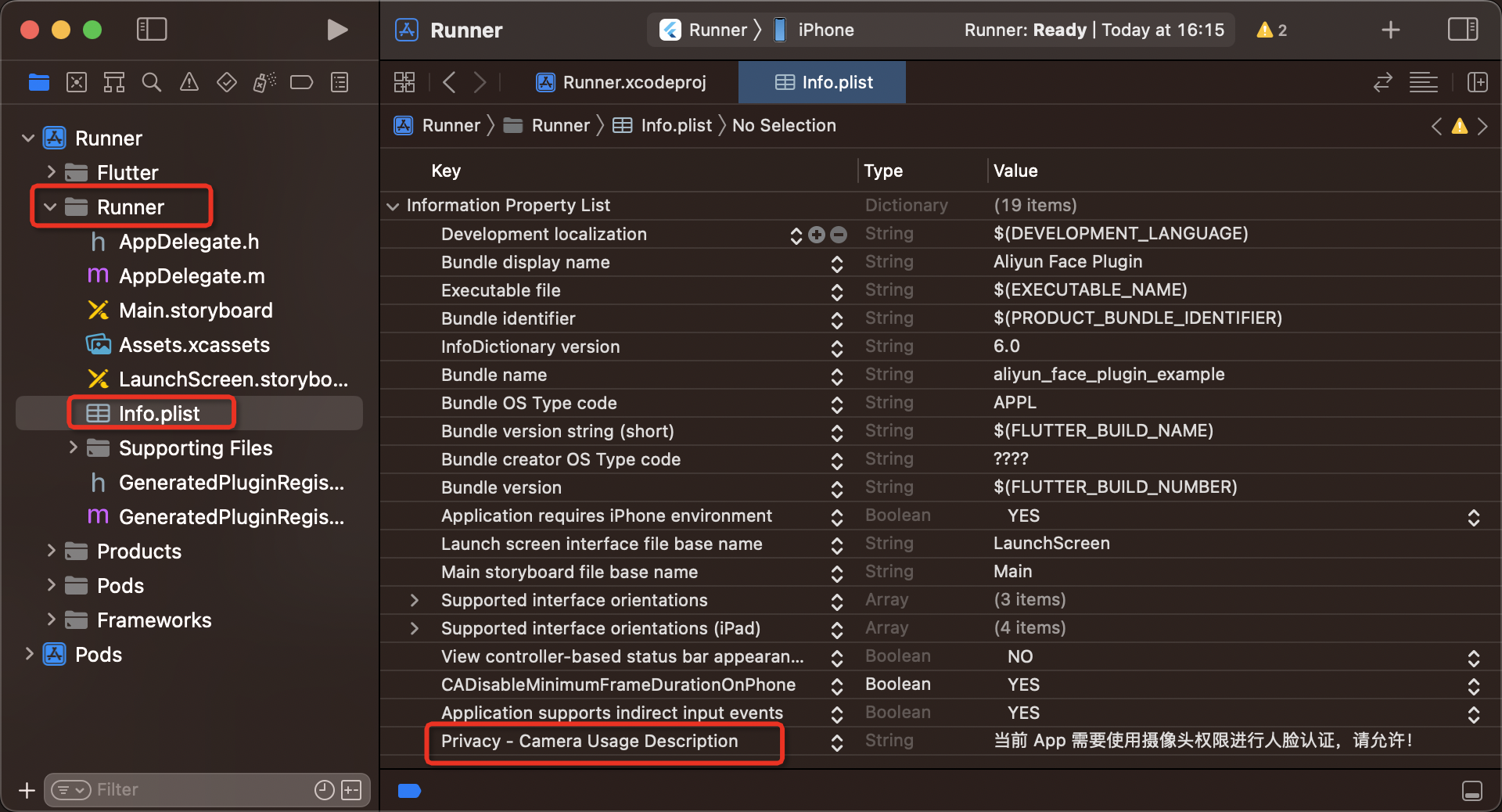Show the Issue navigator warning triangle
The image size is (1502, 812).
[189, 82]
